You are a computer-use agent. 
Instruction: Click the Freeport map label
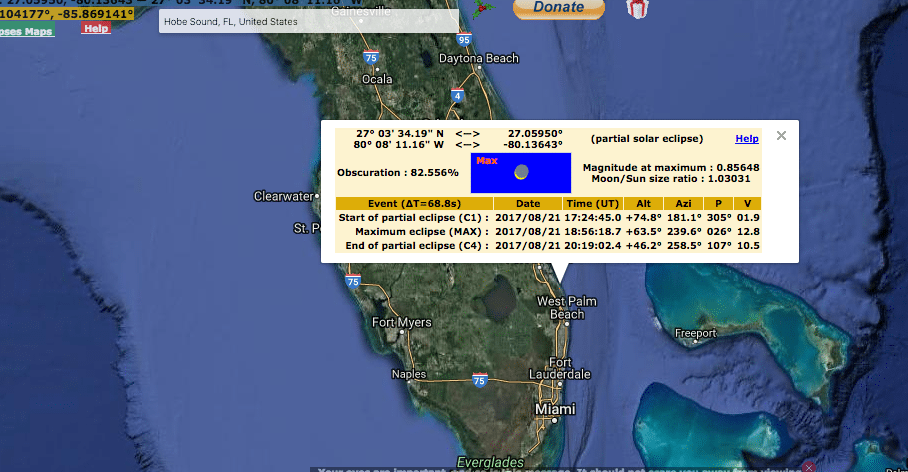tap(695, 334)
